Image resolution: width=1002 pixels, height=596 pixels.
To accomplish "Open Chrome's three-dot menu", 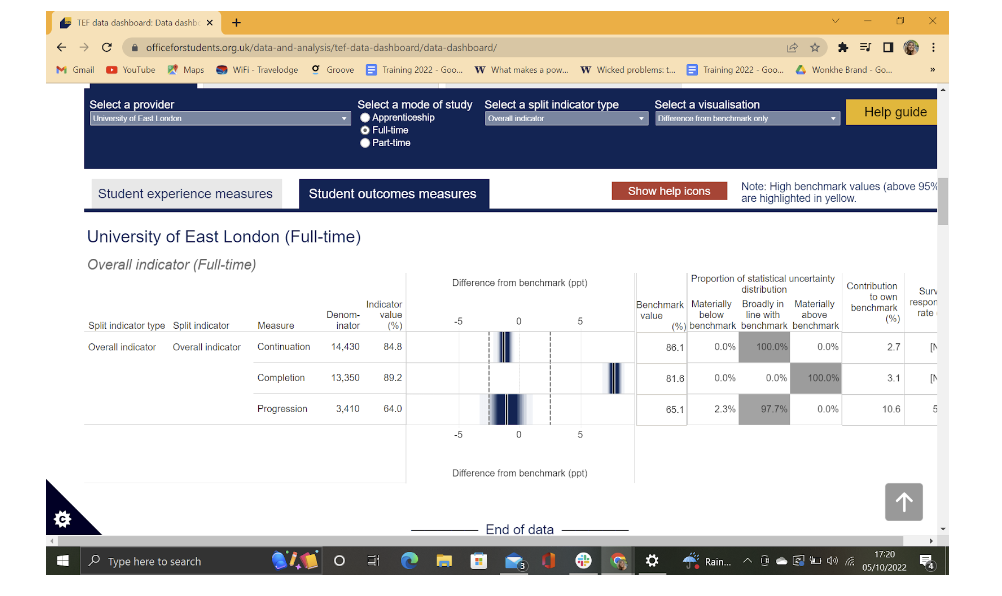I will click(x=933, y=47).
